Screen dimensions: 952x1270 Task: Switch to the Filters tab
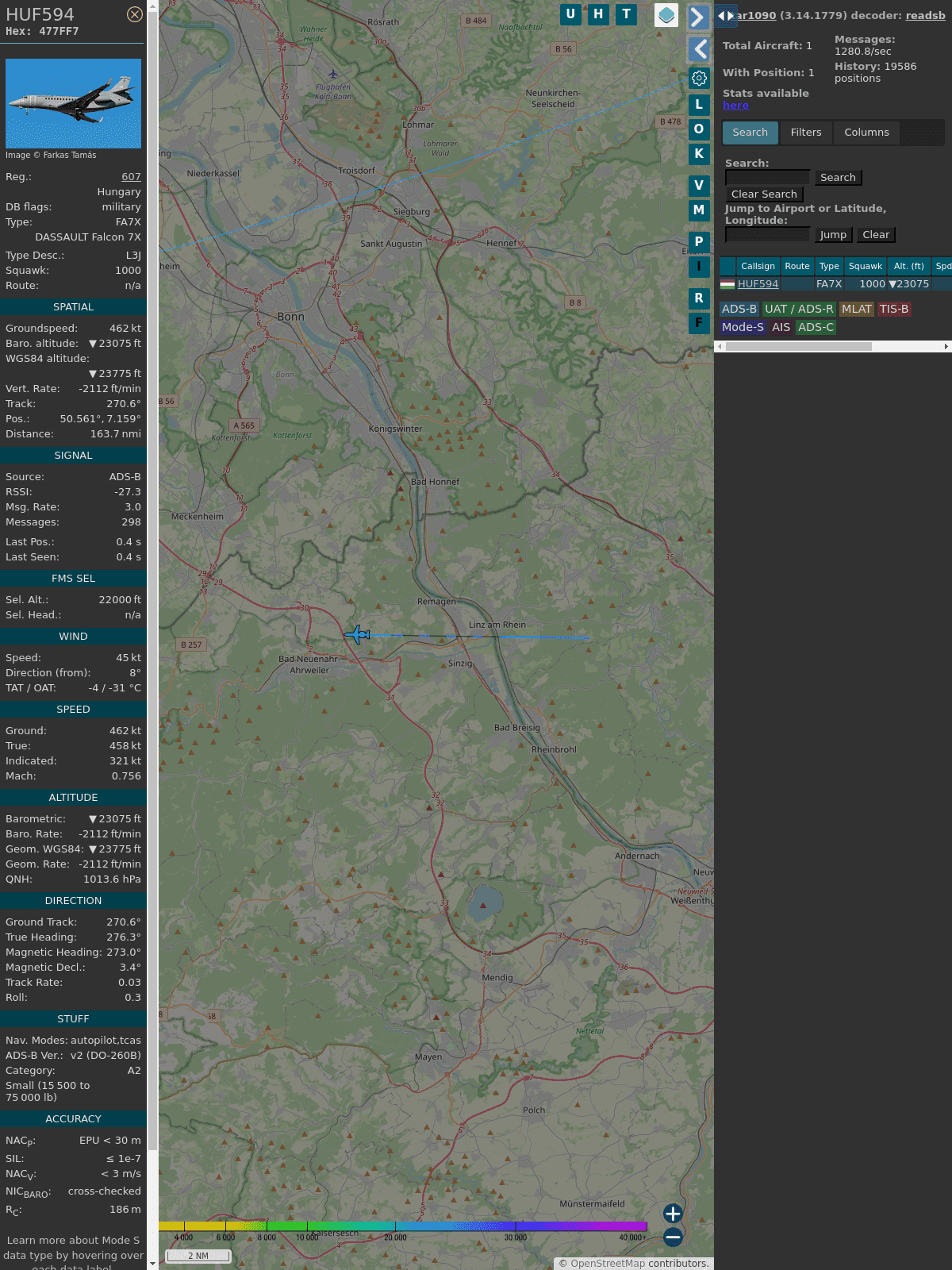click(806, 133)
